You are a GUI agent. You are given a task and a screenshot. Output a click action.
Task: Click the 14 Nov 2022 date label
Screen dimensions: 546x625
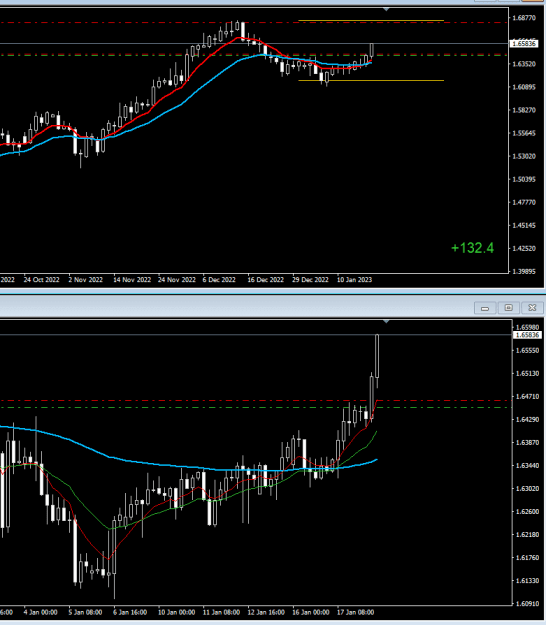coord(132,280)
